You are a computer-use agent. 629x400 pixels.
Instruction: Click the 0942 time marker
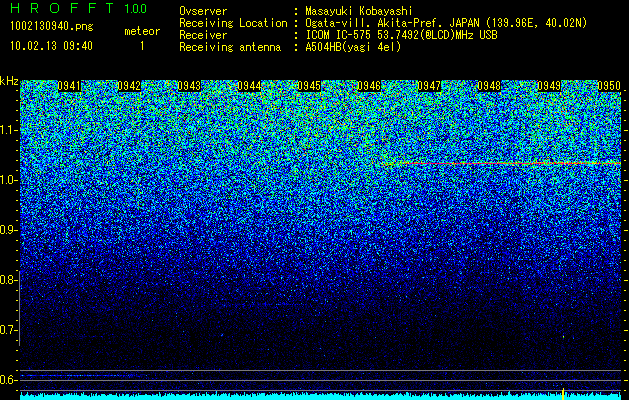click(129, 86)
